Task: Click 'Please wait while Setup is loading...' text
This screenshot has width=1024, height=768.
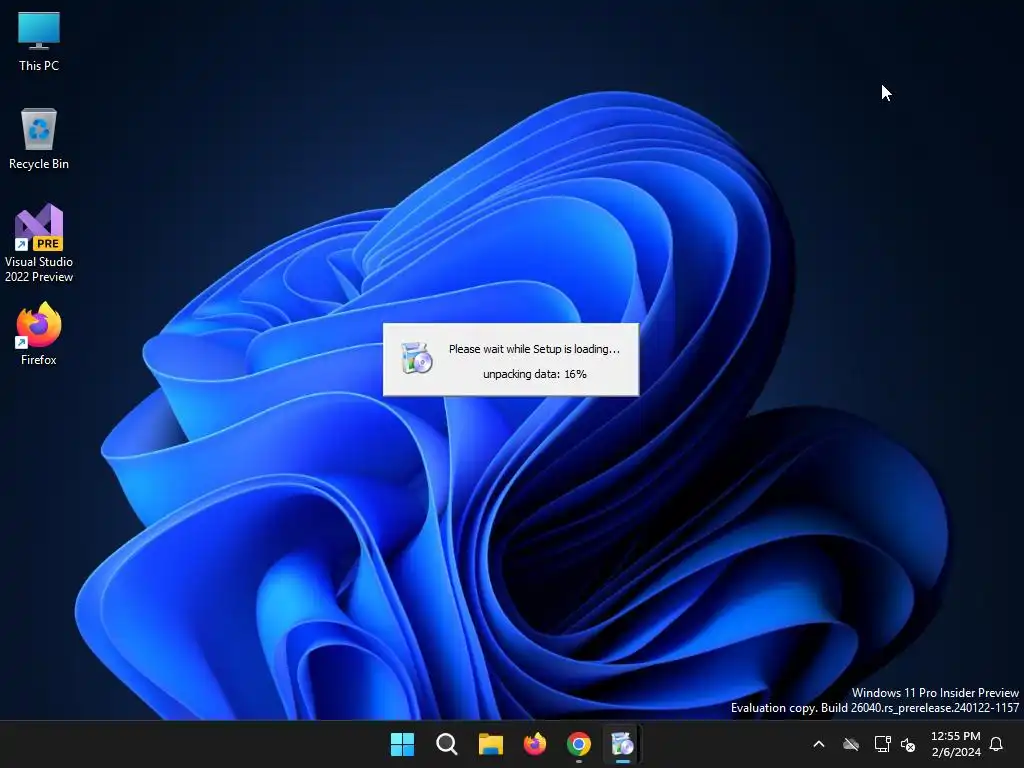Action: click(x=534, y=349)
